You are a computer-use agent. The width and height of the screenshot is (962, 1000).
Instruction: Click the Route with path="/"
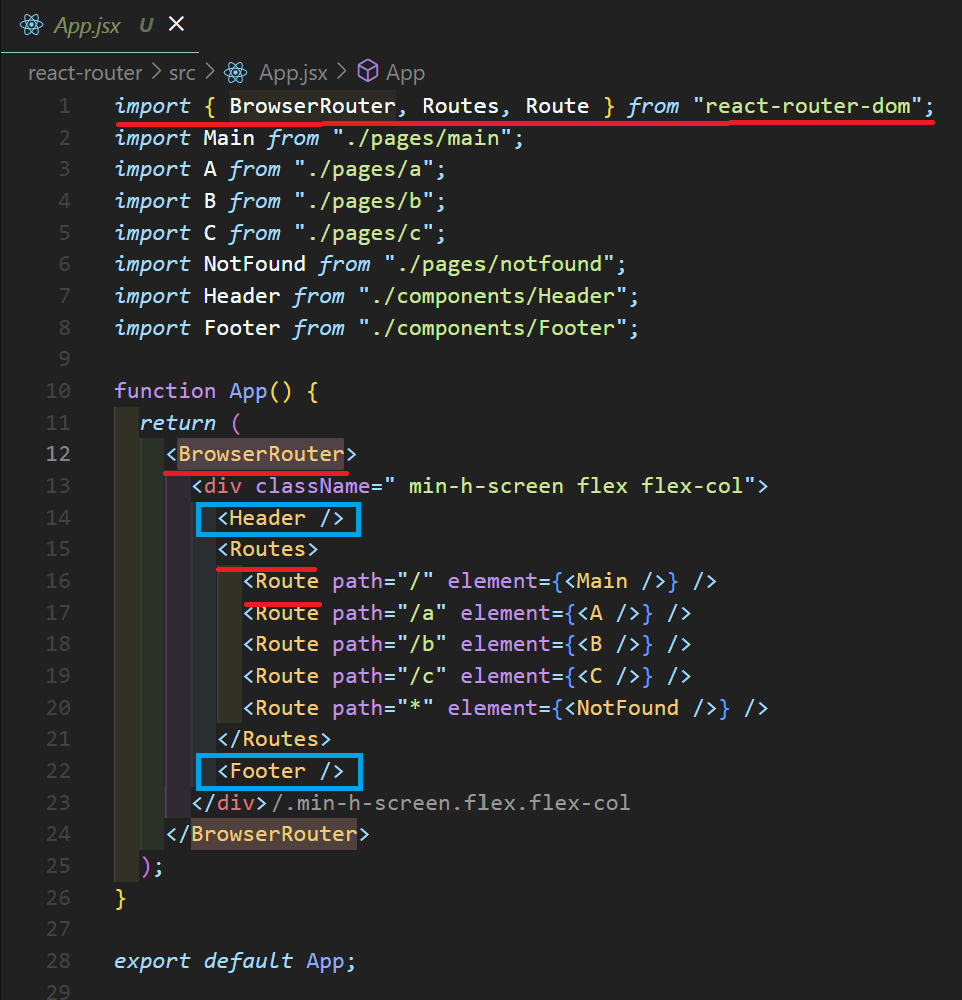pos(479,581)
